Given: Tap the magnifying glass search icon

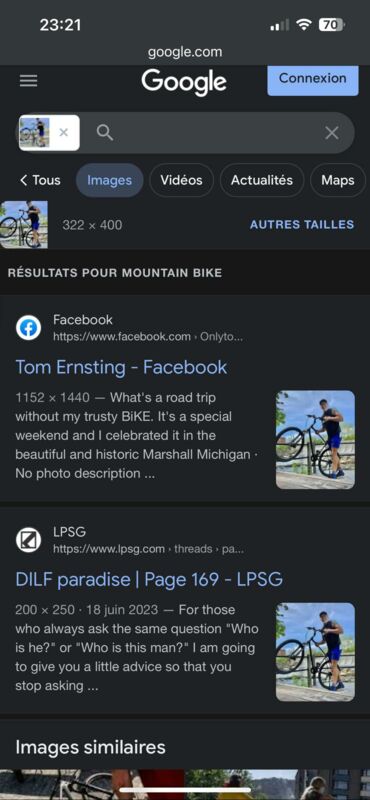Looking at the screenshot, I should pos(105,133).
